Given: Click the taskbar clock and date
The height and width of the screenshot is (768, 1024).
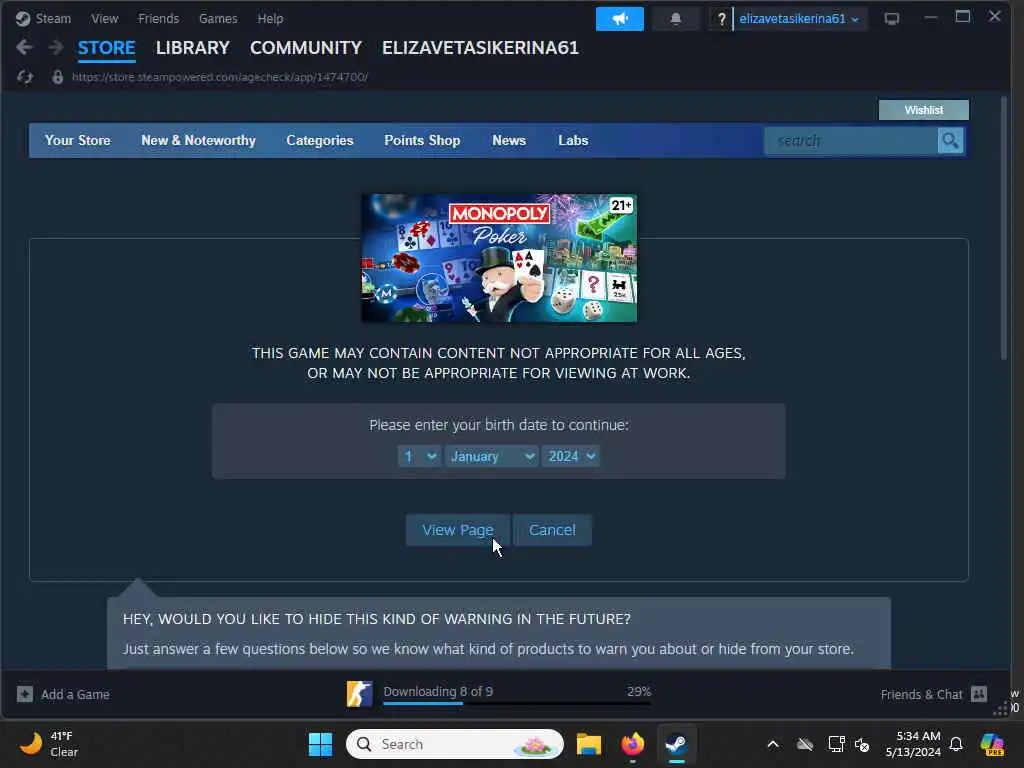Looking at the screenshot, I should point(913,744).
